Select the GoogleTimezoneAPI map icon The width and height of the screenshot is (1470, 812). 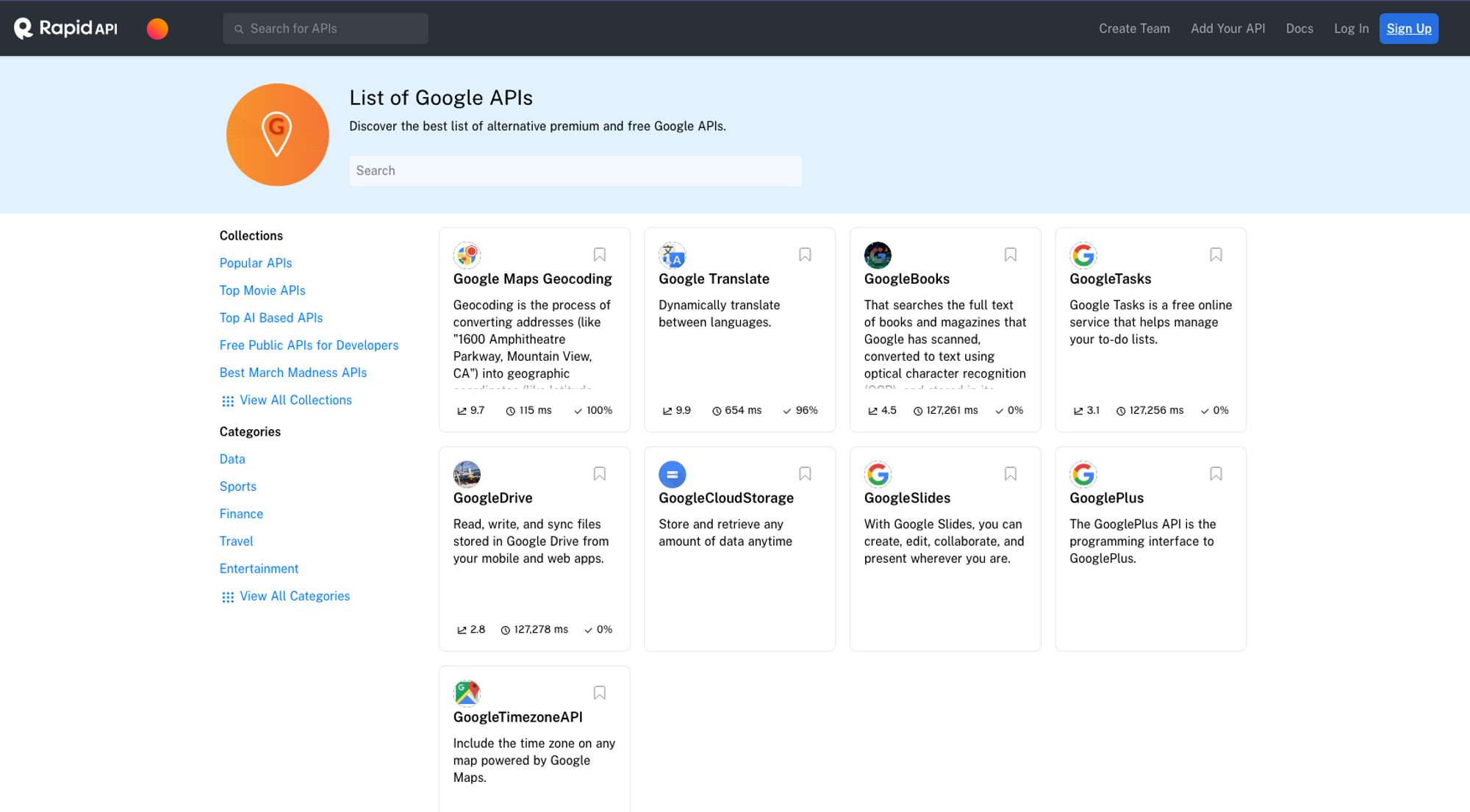467,693
